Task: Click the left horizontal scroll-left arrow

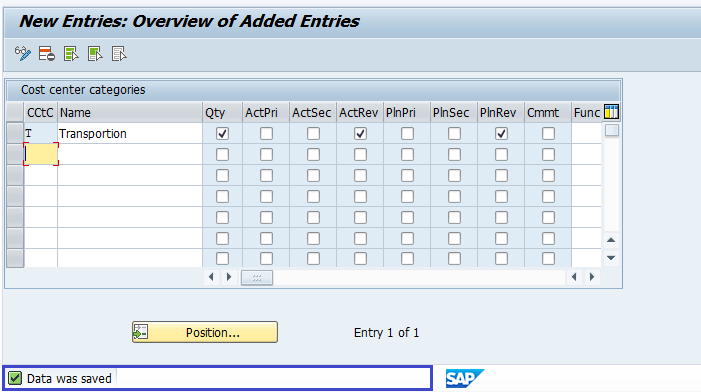Action: (211, 277)
